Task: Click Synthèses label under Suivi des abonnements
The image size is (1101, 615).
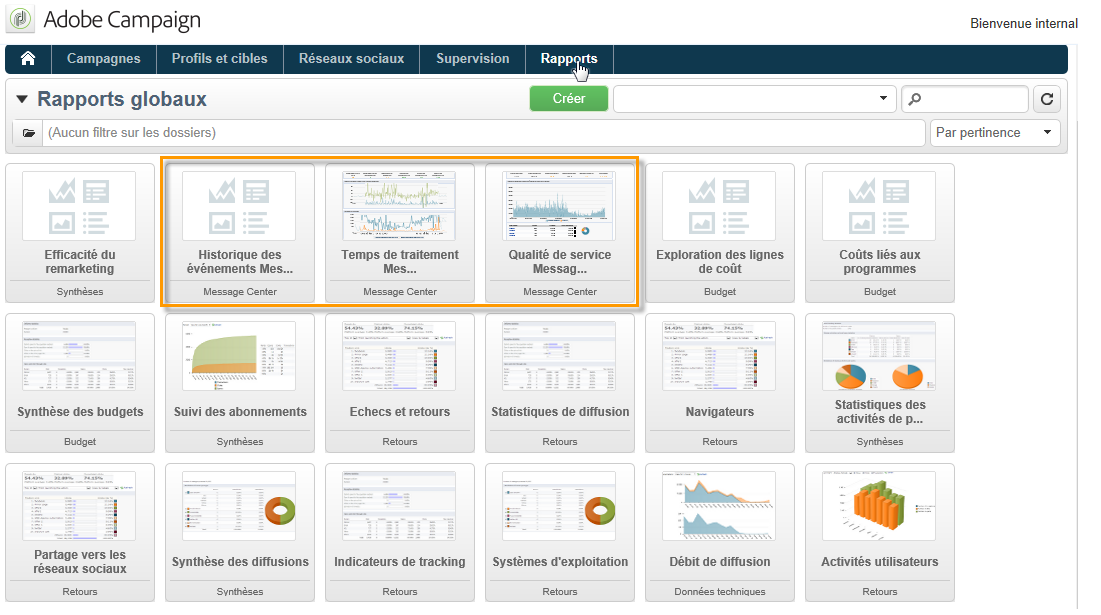Action: (240, 442)
